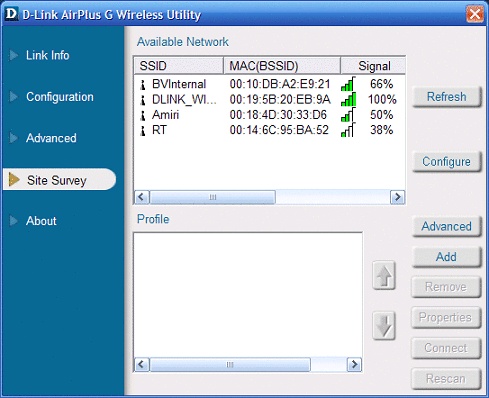Click network list scrollbar left arrow
The width and height of the screenshot is (489, 398).
tap(142, 197)
